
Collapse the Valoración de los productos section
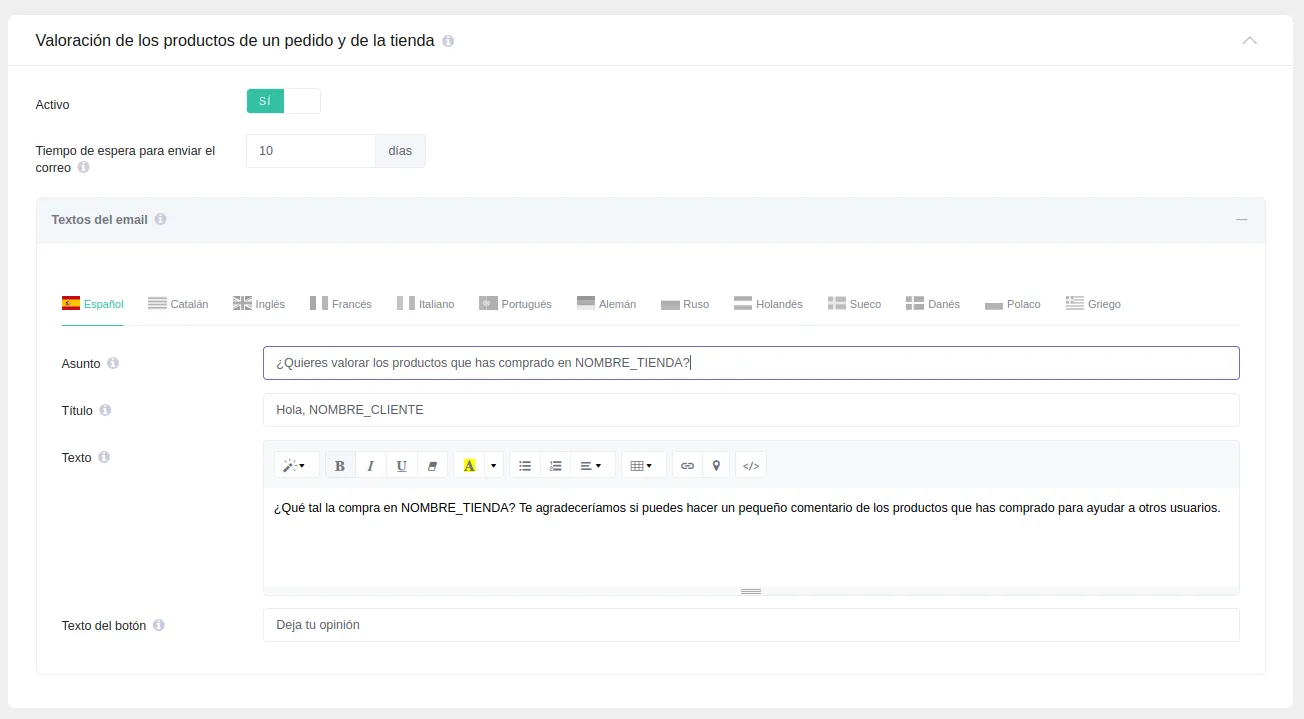click(x=1249, y=41)
